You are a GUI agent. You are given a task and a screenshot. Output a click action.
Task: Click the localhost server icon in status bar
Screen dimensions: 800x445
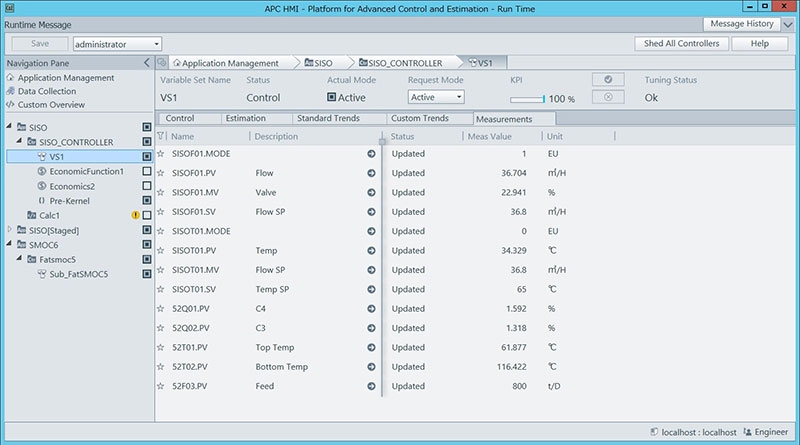point(654,432)
